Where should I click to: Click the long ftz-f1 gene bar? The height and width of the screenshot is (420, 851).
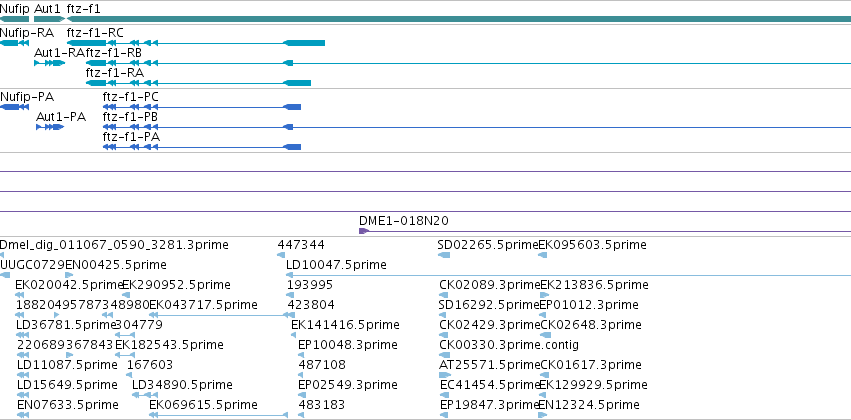[459, 19]
